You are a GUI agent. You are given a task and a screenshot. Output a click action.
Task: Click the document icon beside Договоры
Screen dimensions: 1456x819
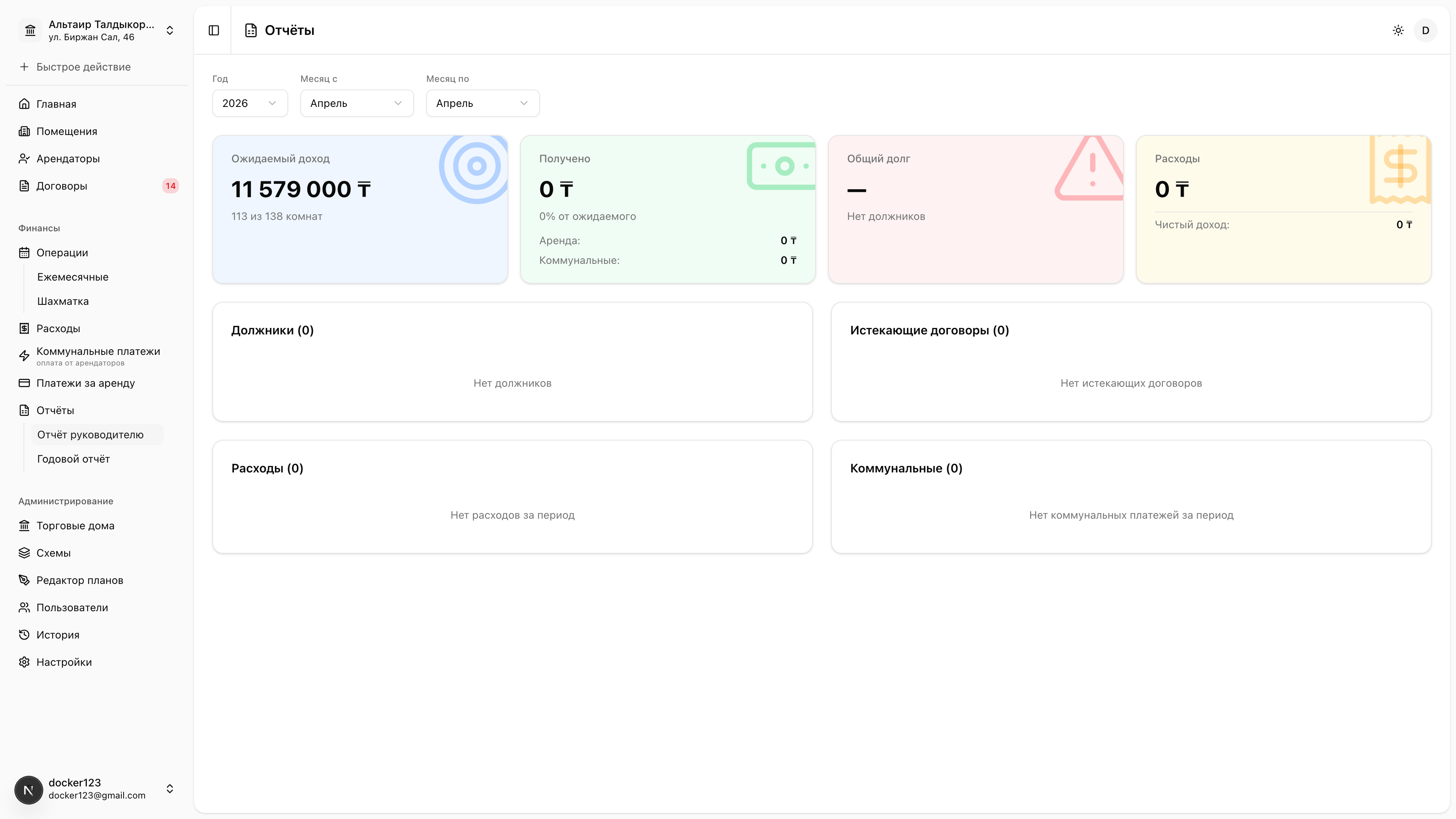[x=24, y=186]
